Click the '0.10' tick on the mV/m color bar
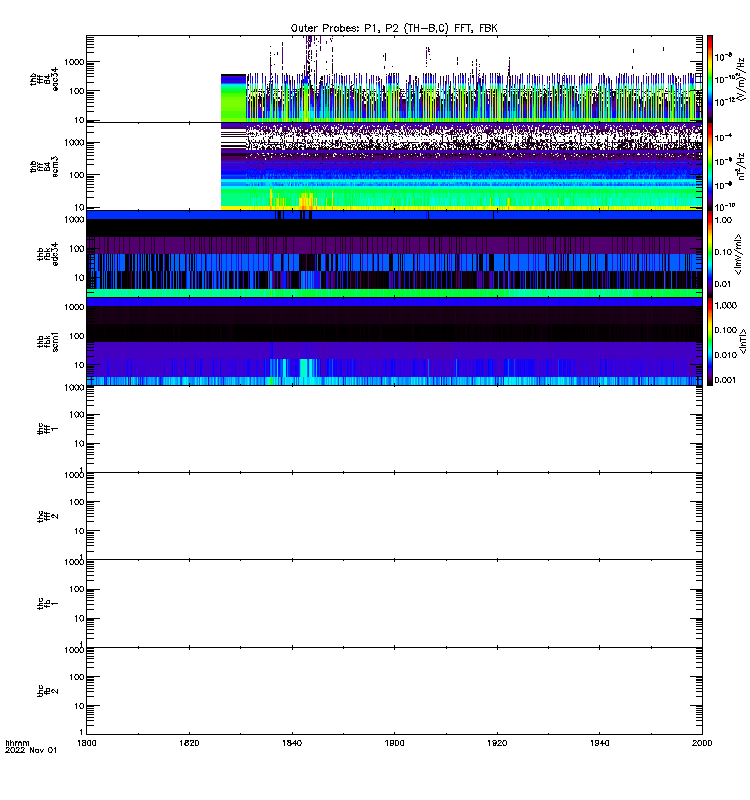Viewport: 750px width, 800px height. [723, 252]
